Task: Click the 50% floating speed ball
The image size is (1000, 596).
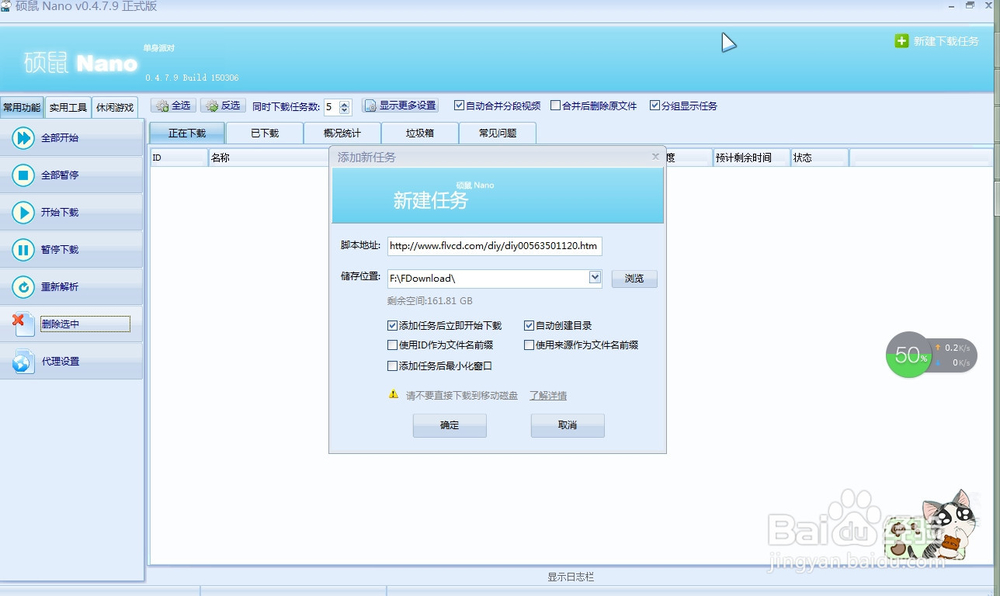Action: point(909,354)
